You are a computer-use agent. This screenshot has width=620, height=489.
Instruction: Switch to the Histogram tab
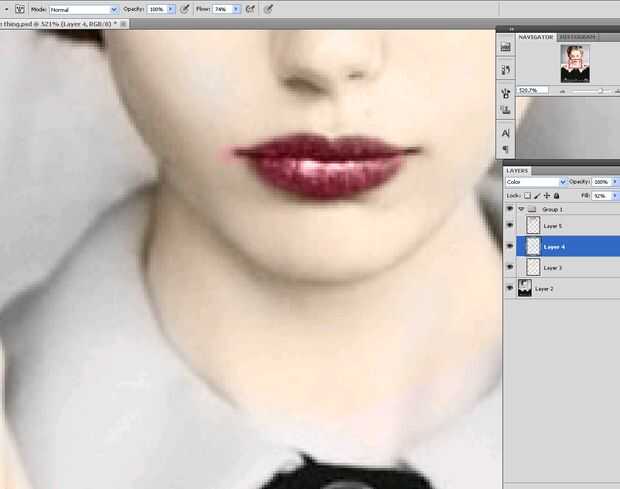click(577, 37)
